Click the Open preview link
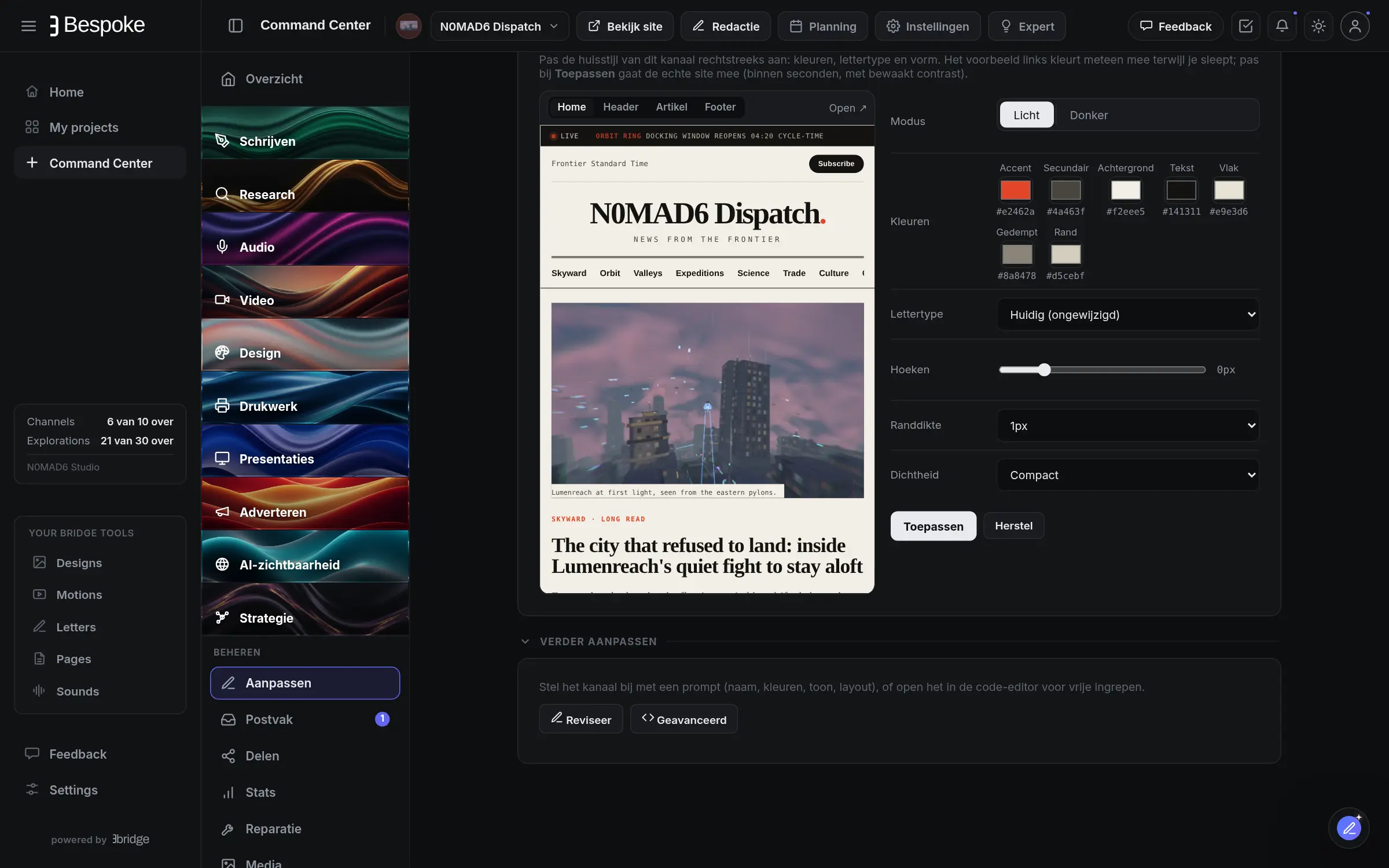This screenshot has width=1389, height=868. (x=847, y=108)
